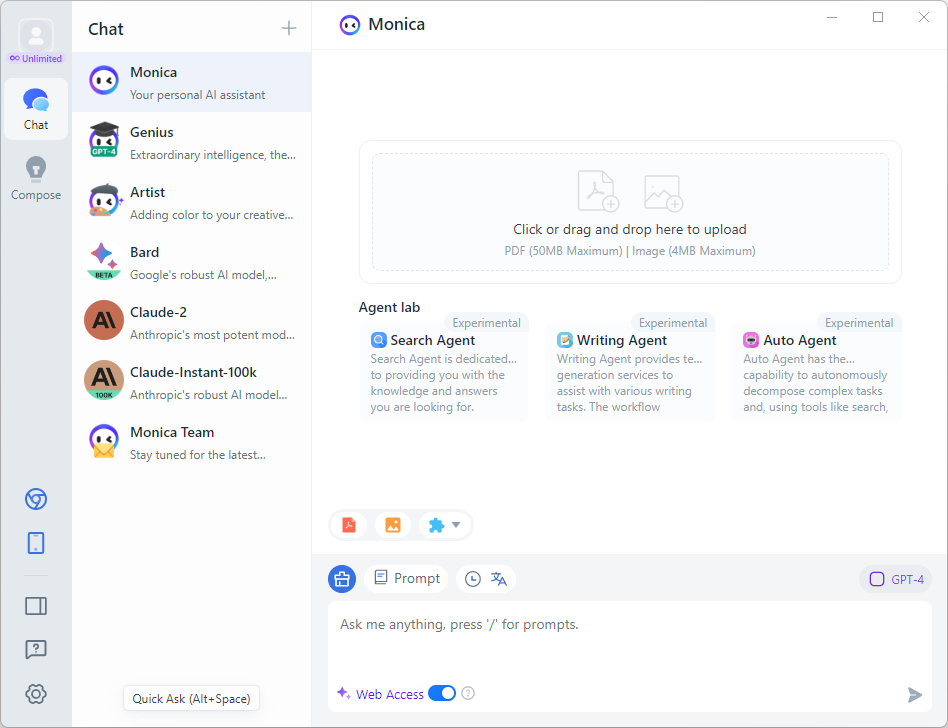The height and width of the screenshot is (728, 948).
Task: Click the orange image chat button
Action: coord(393,525)
